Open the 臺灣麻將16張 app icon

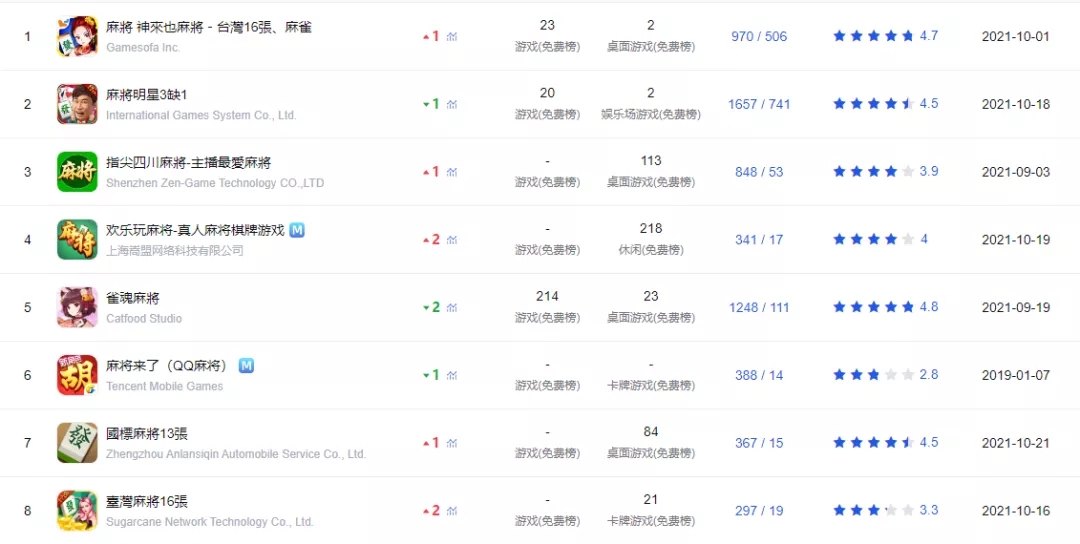77,510
